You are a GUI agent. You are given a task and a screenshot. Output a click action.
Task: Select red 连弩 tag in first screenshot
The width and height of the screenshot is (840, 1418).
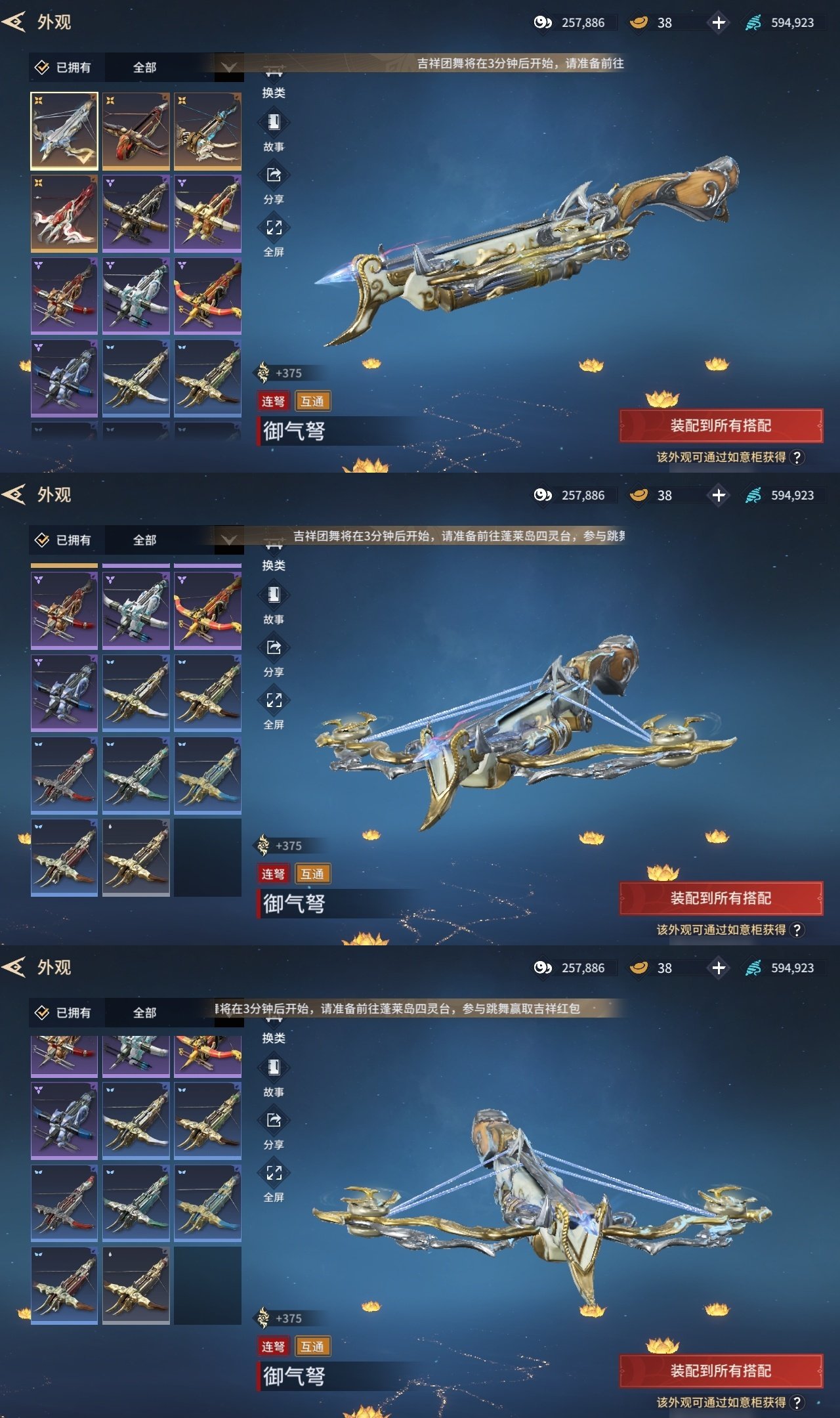click(x=273, y=401)
